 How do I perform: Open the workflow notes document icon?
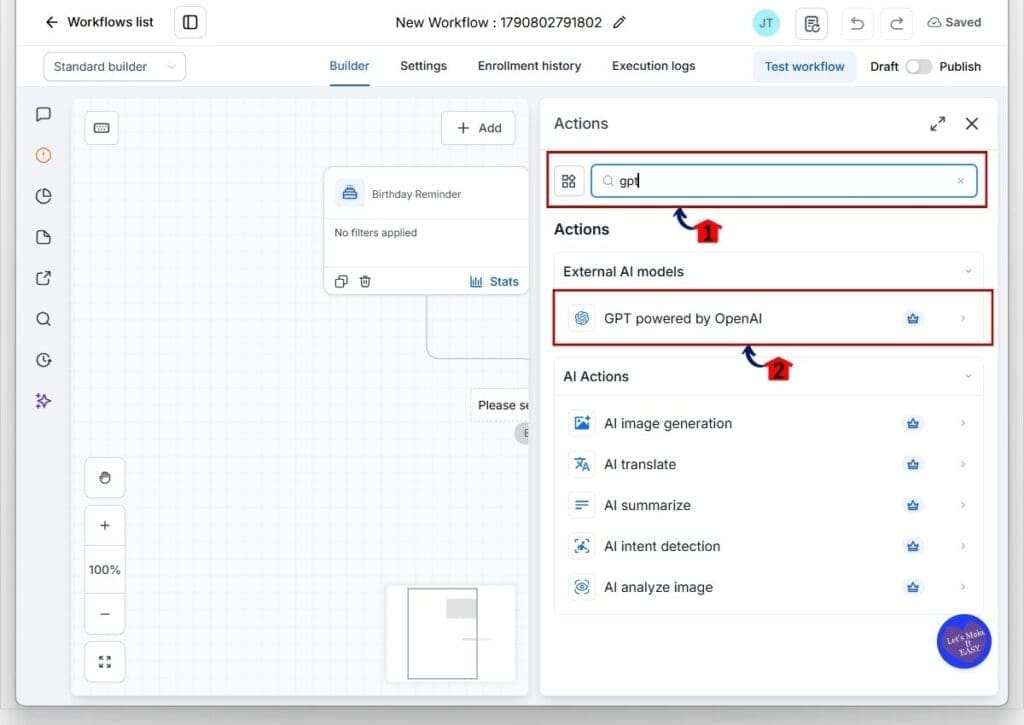tap(812, 24)
